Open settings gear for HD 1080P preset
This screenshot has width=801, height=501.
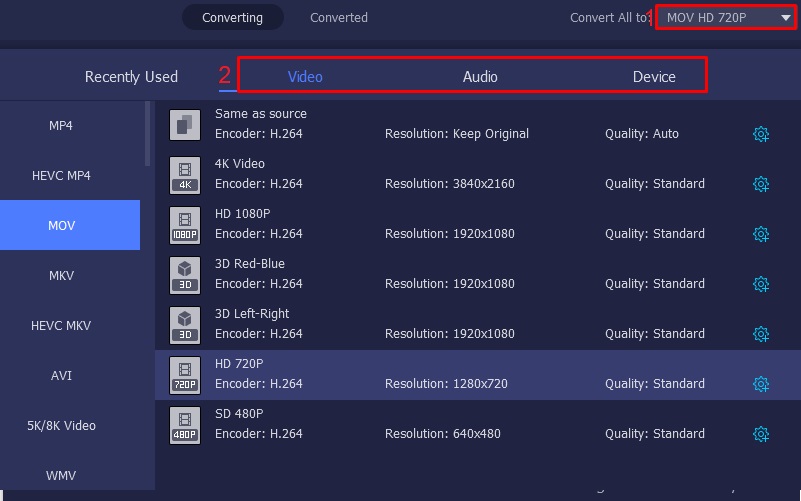(x=761, y=234)
